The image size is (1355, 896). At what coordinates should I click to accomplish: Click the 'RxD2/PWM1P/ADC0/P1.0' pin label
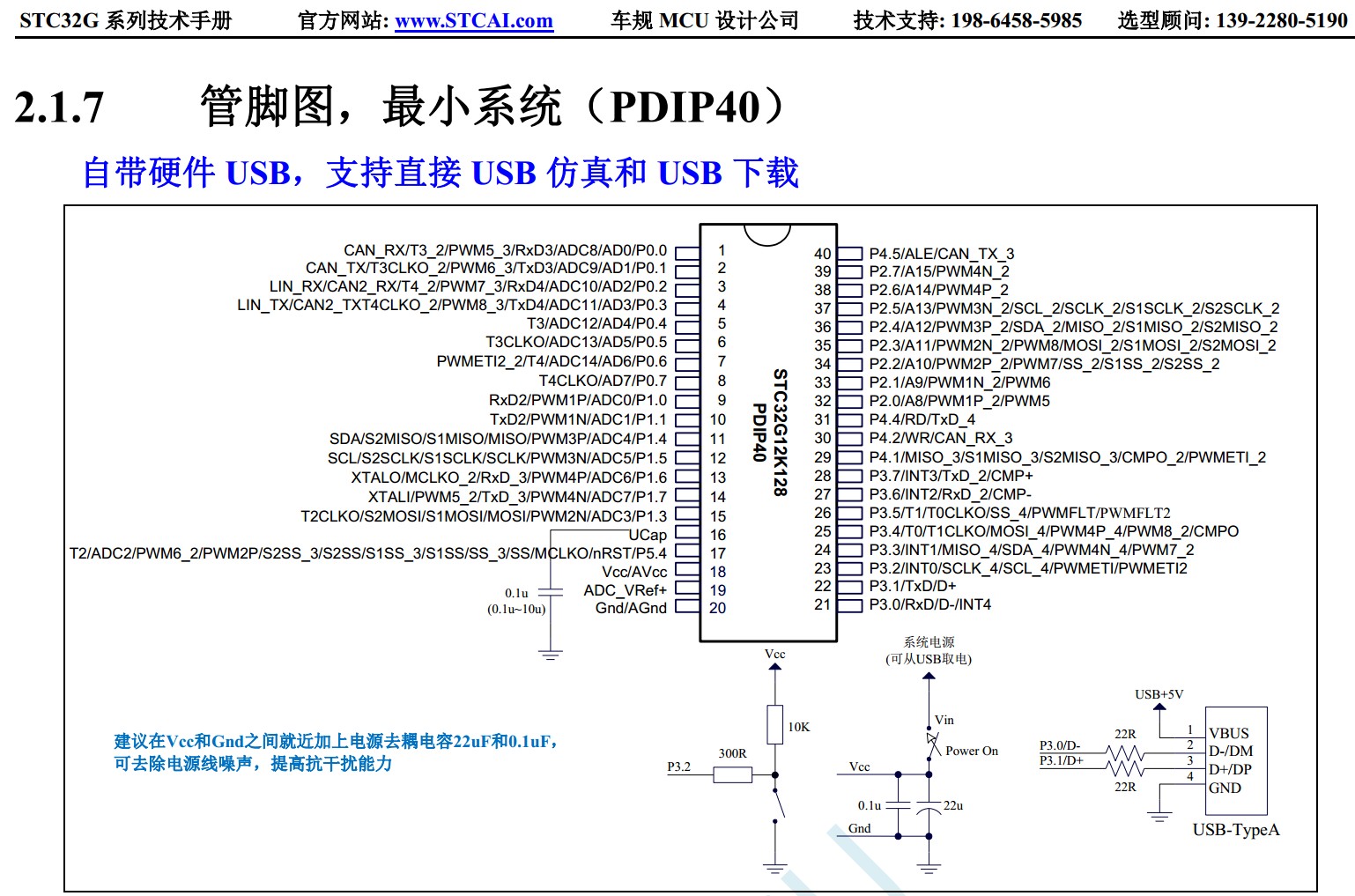[x=578, y=400]
